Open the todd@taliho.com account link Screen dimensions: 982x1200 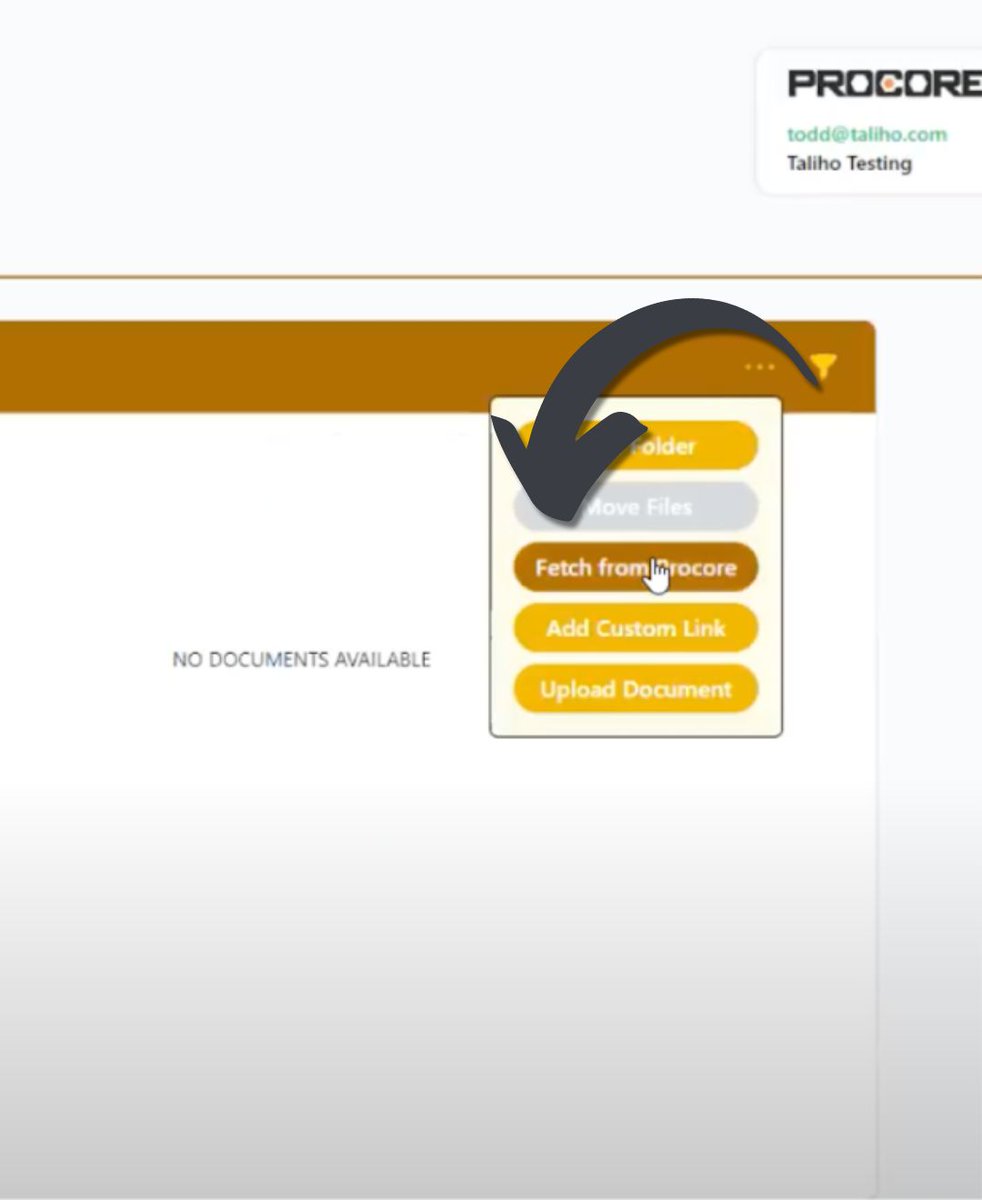click(866, 134)
